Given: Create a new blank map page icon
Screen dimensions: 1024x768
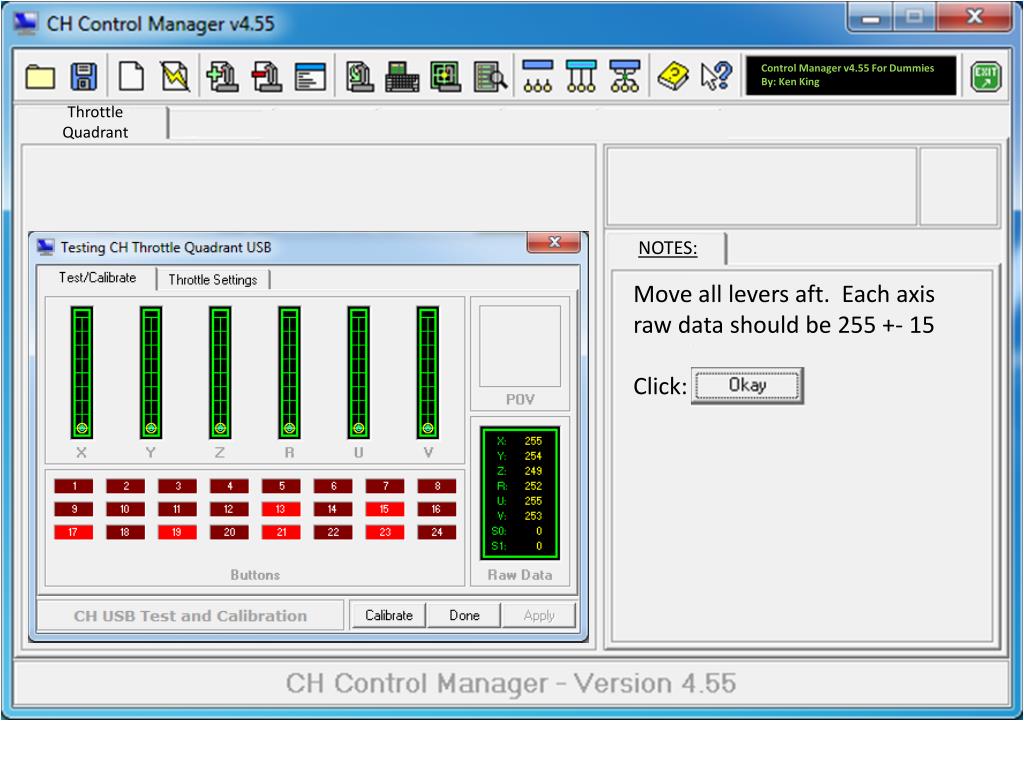Looking at the screenshot, I should [131, 76].
